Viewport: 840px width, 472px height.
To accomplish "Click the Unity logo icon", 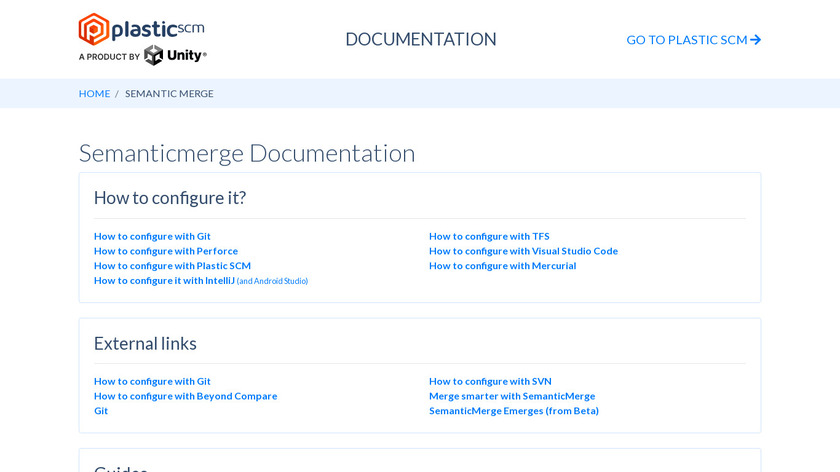I will coord(154,55).
